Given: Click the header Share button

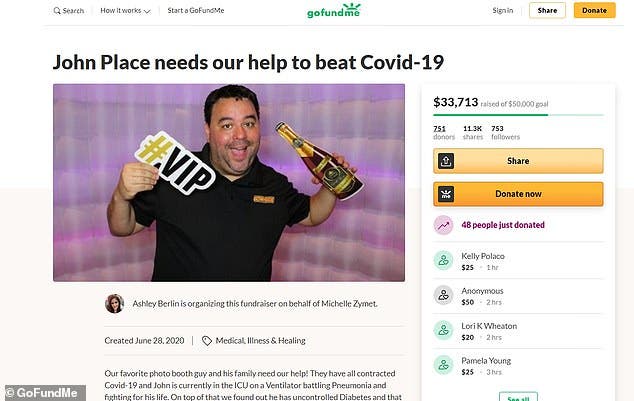Looking at the screenshot, I should point(547,11).
